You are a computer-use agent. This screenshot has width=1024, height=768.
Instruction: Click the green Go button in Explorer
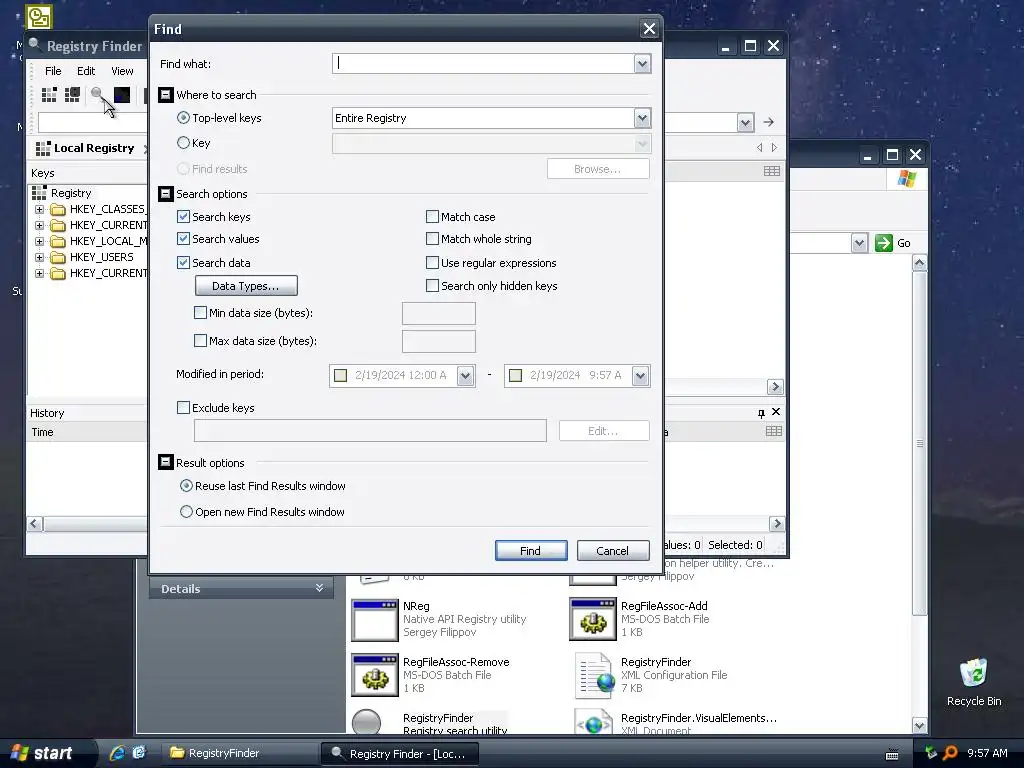tap(893, 243)
